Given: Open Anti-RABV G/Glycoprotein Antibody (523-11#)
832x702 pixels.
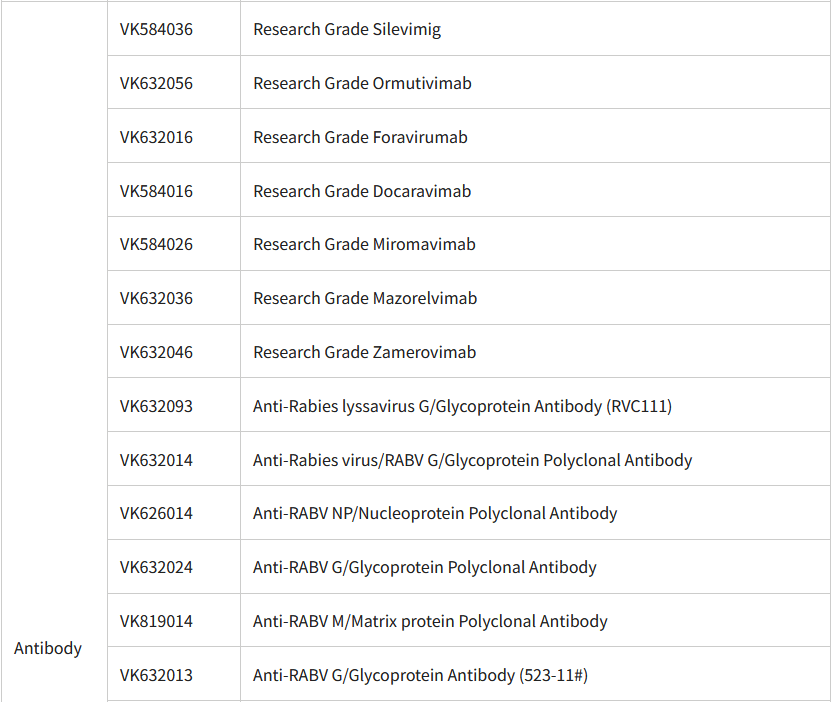Looking at the screenshot, I should pos(420,675).
